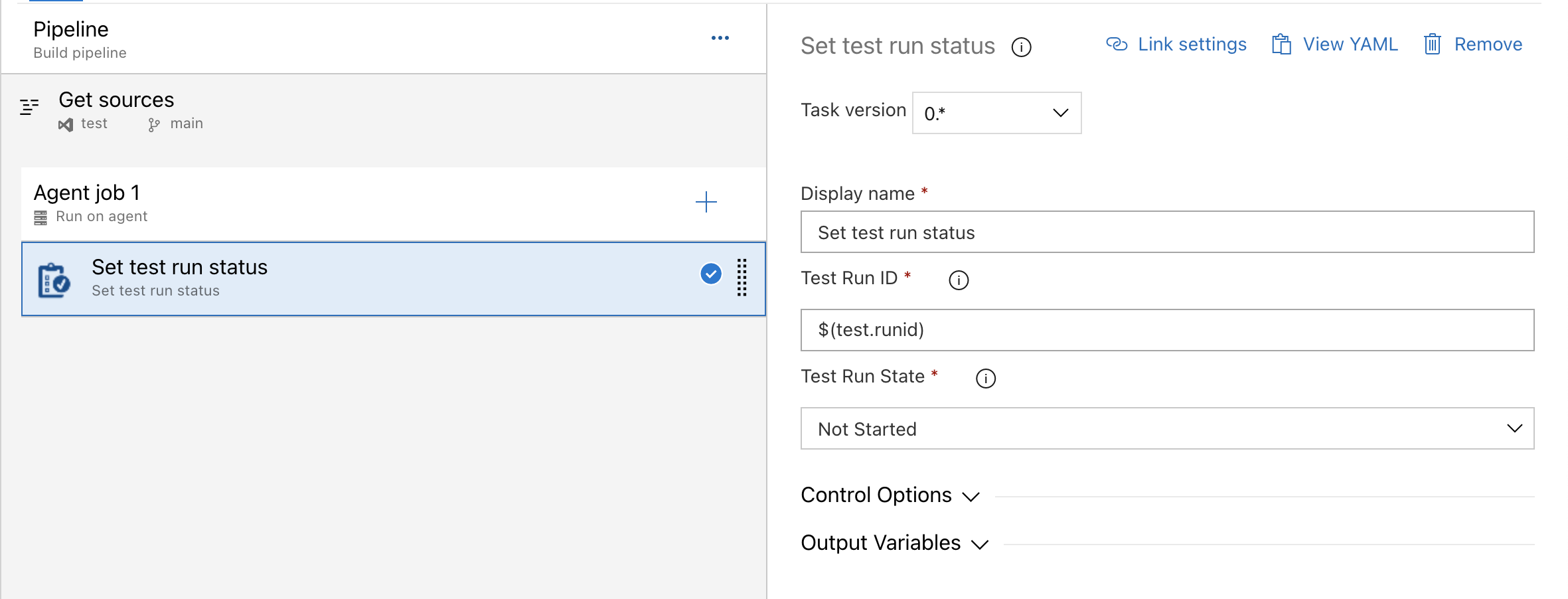Add a task to Agent job 1 with plus button

click(x=706, y=203)
